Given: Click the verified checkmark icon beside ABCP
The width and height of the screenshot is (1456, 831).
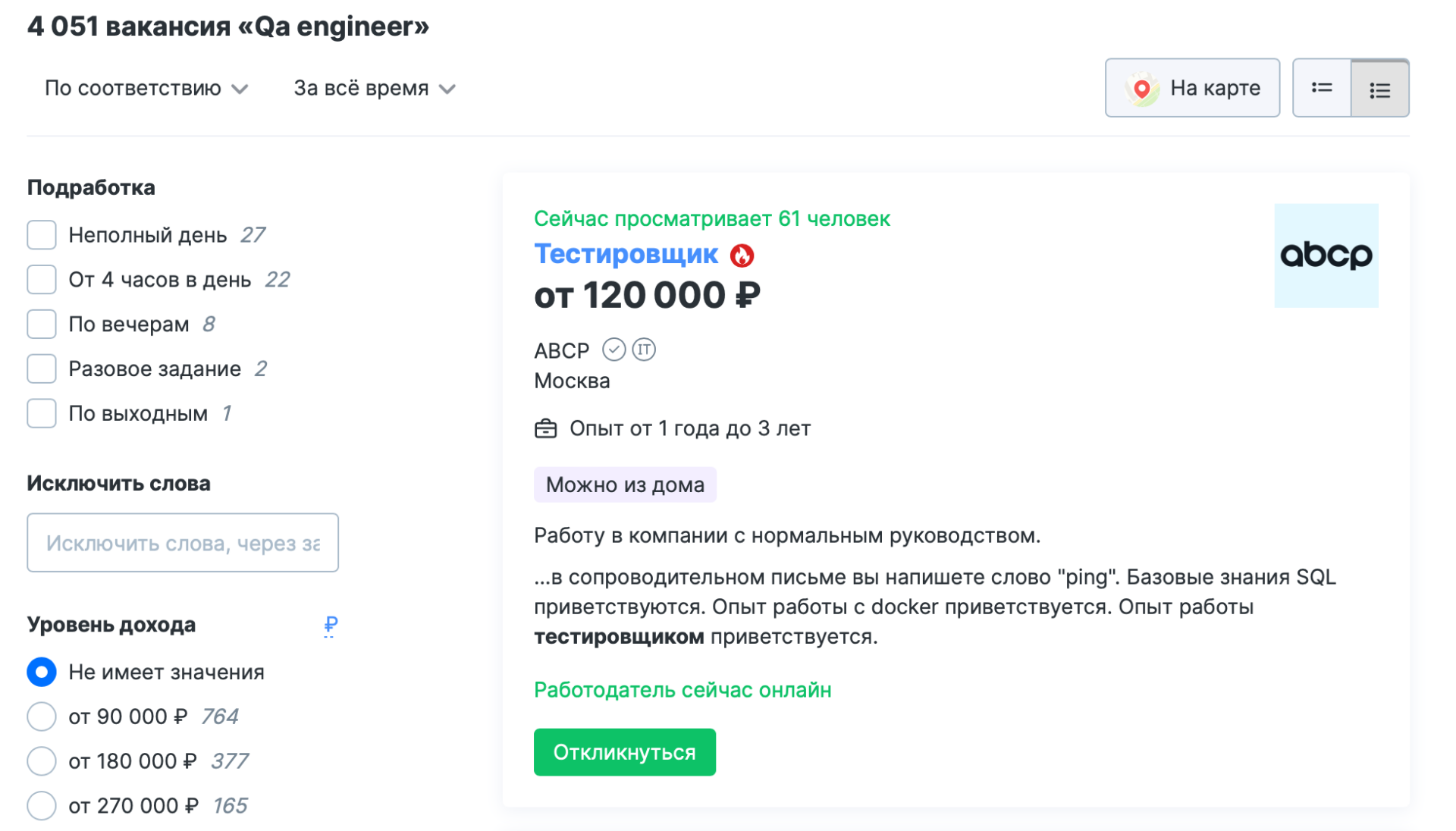Looking at the screenshot, I should [x=614, y=350].
